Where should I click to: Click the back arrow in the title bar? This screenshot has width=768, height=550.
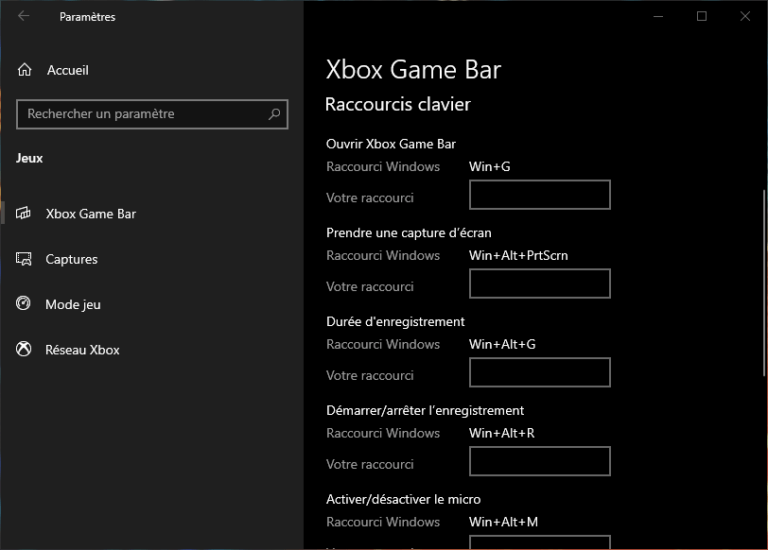24,16
